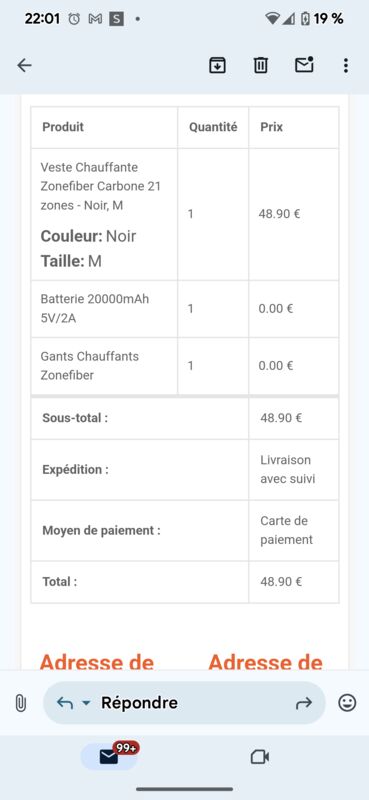
Task: Attach a file with paperclip icon
Action: point(20,703)
